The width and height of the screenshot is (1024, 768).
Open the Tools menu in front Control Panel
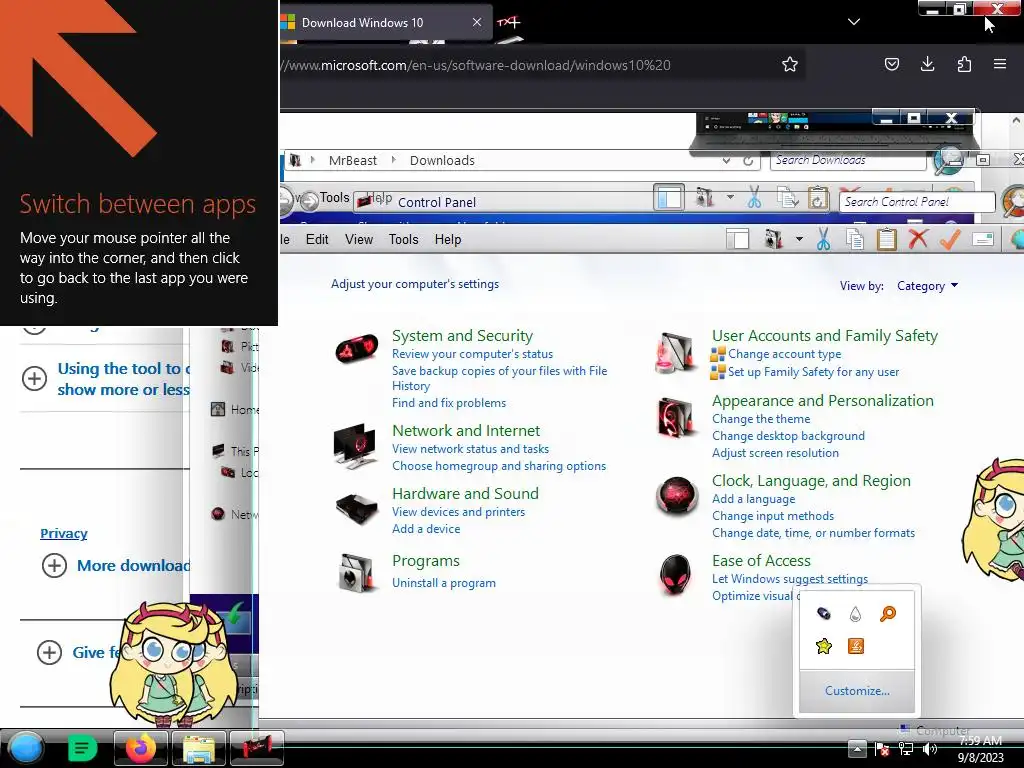404,240
